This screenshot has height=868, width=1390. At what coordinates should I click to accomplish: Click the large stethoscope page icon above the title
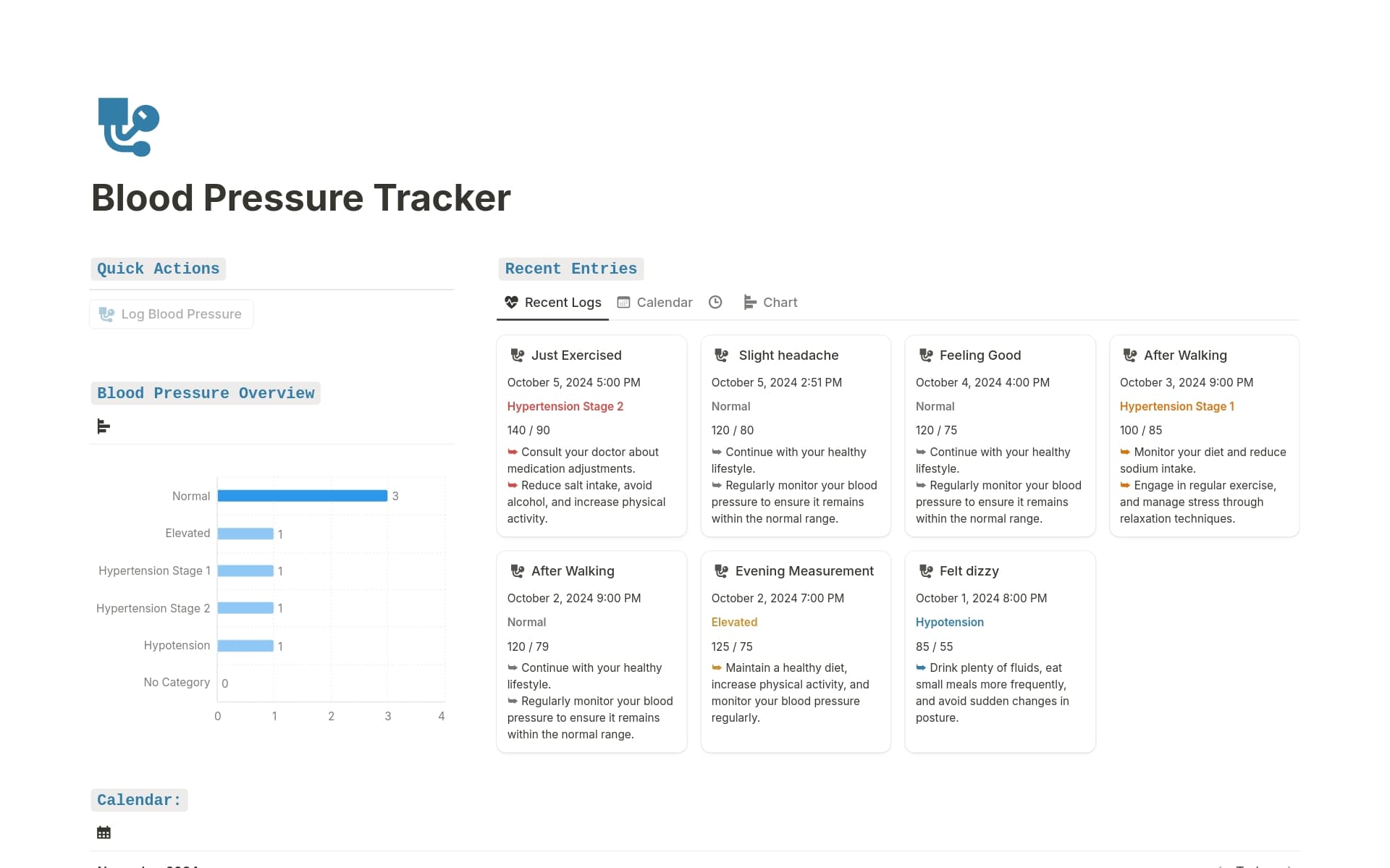pos(128,127)
